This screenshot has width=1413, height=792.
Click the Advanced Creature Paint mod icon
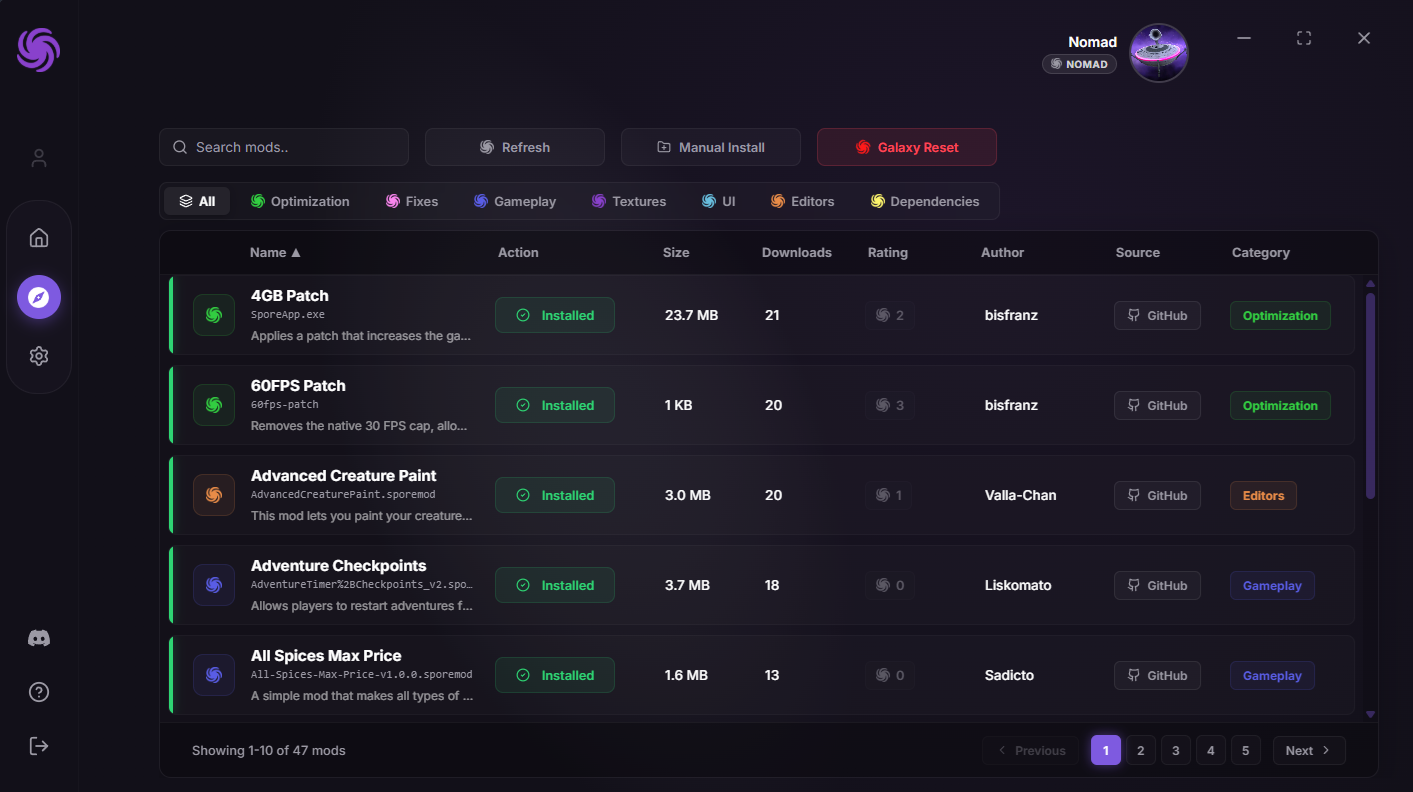click(214, 495)
